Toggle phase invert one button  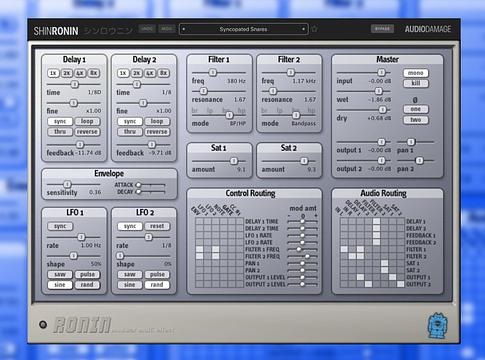click(416, 109)
